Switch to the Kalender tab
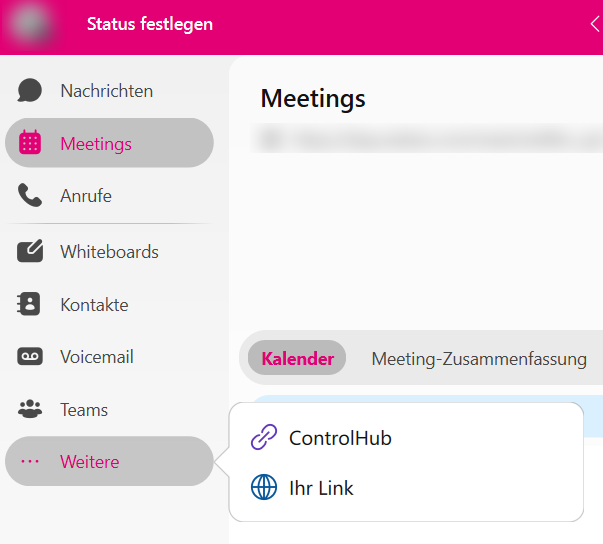 coord(297,358)
